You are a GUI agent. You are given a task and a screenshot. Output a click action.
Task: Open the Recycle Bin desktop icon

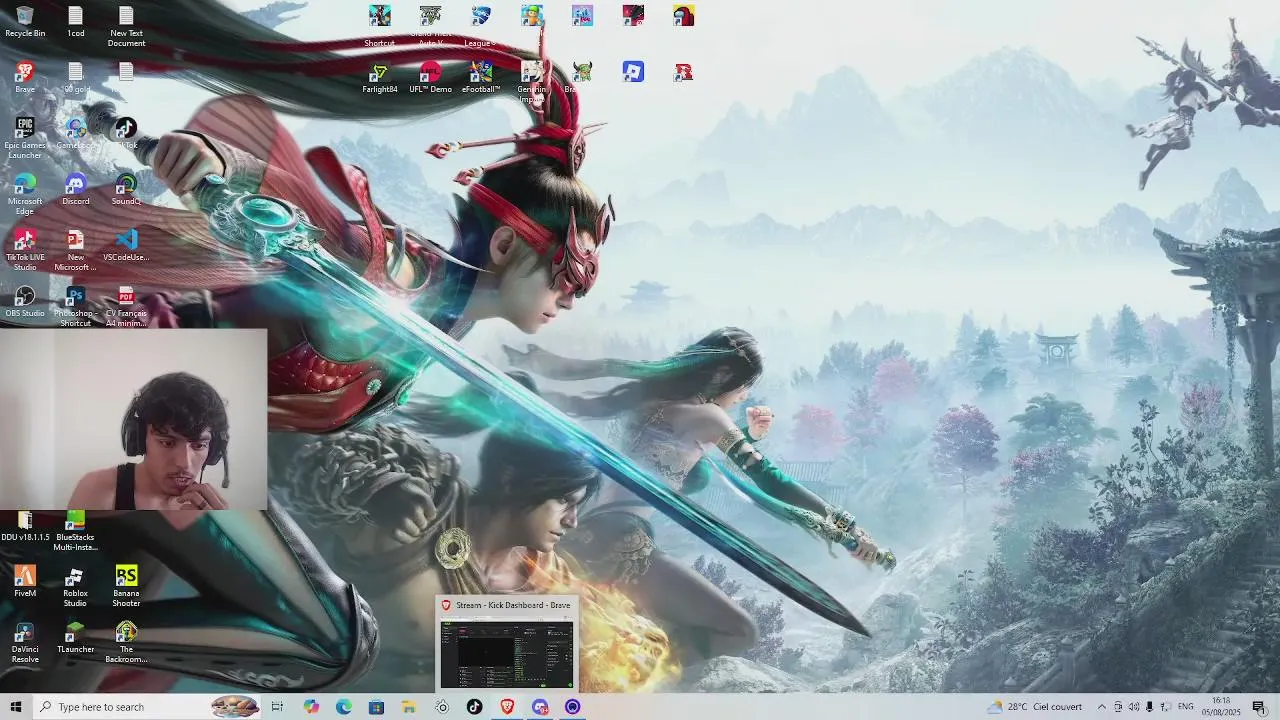(25, 21)
